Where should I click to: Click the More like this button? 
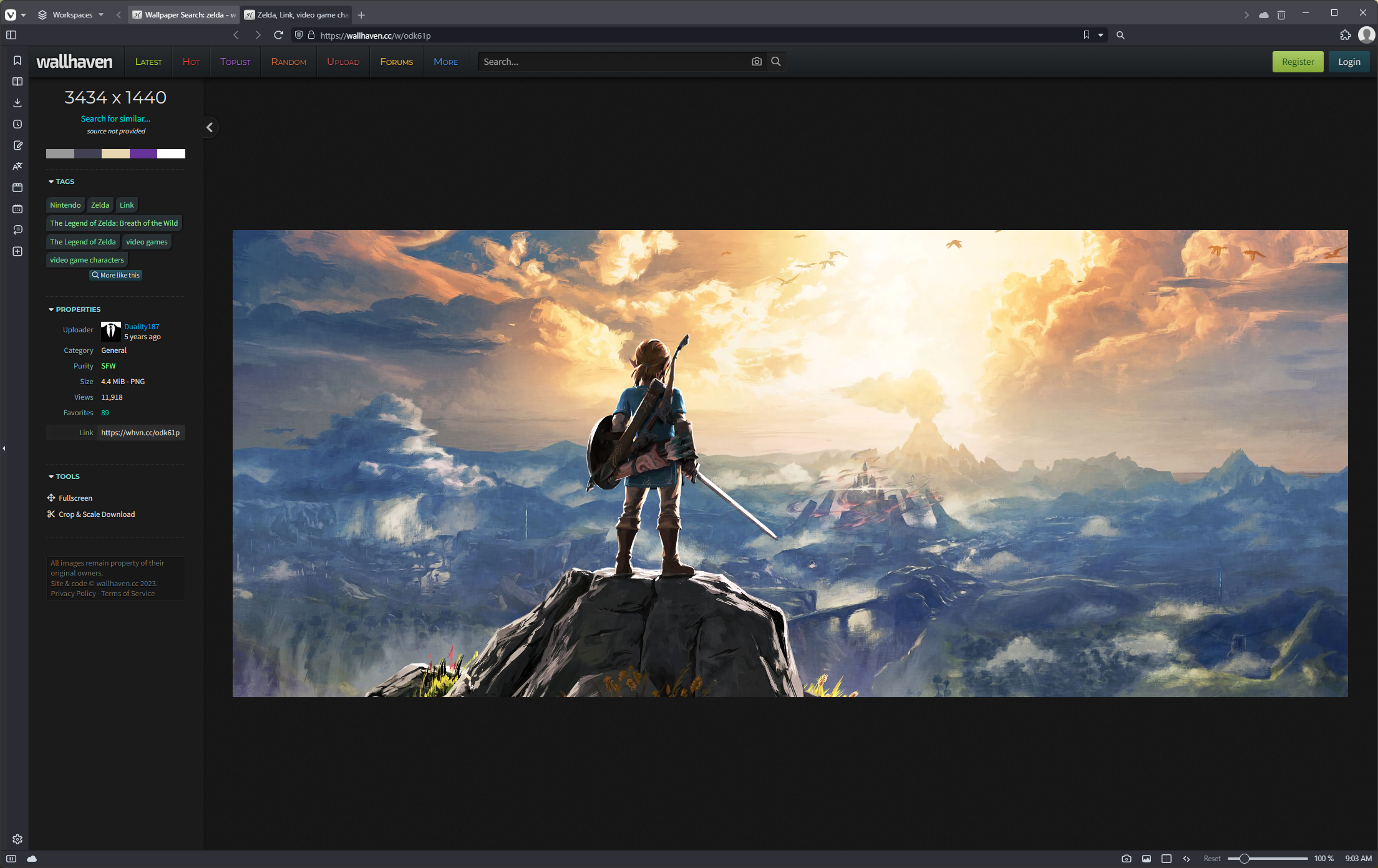pyautogui.click(x=115, y=275)
